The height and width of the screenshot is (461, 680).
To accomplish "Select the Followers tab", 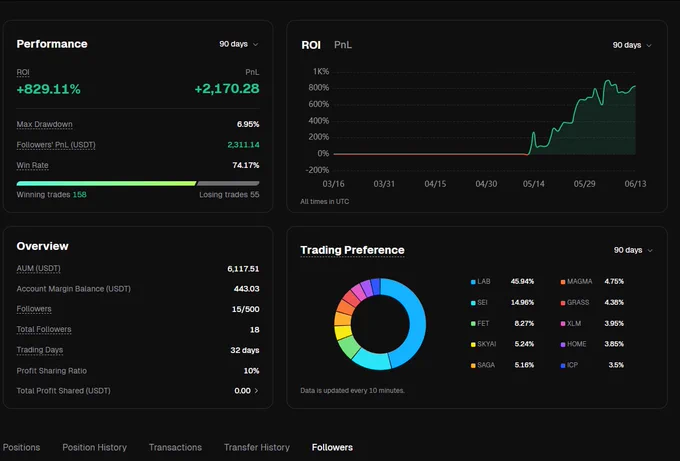I will pos(332,447).
